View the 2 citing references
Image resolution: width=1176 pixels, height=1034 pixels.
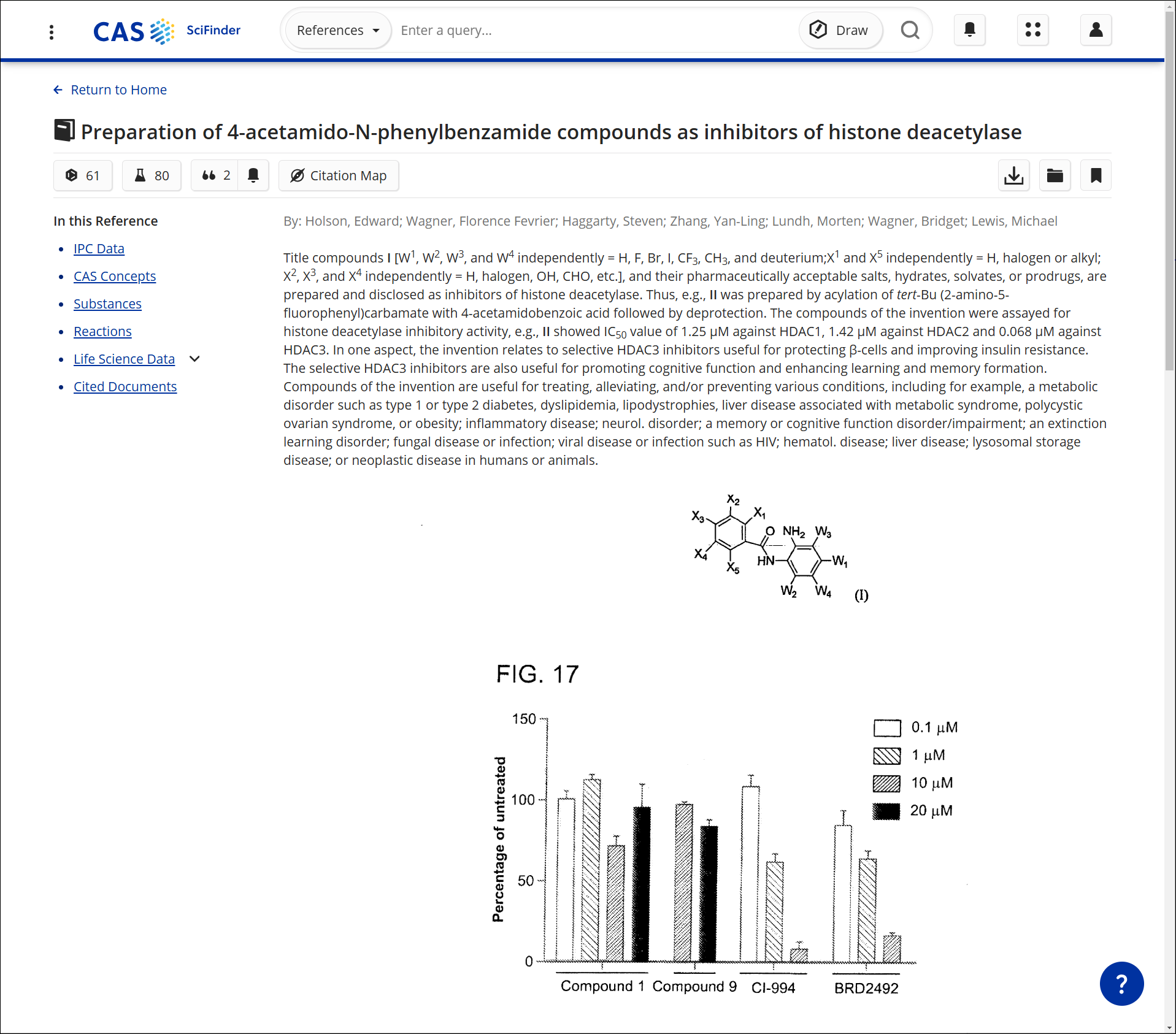(x=215, y=176)
